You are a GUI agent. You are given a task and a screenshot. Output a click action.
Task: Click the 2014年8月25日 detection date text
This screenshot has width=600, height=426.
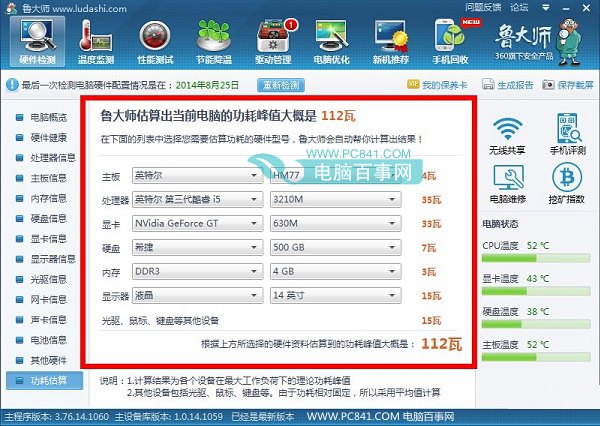207,85
